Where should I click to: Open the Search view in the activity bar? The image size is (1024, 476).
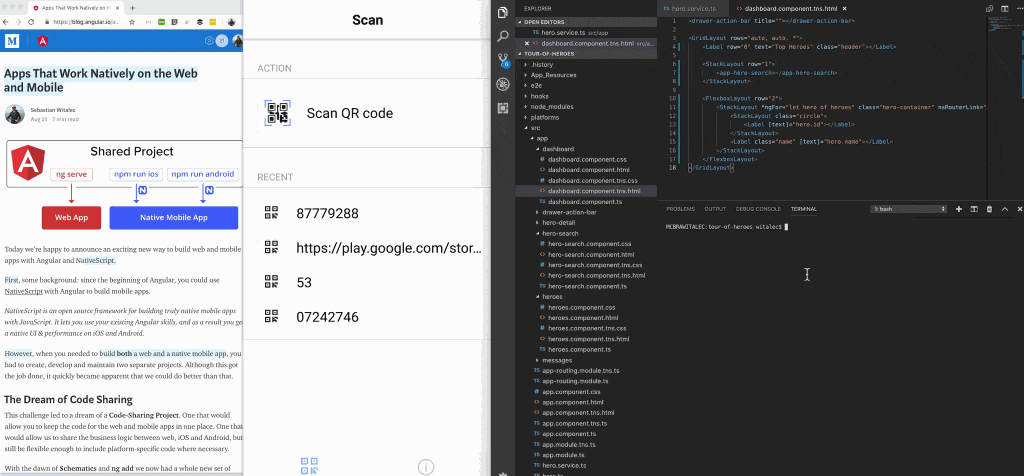coord(503,36)
